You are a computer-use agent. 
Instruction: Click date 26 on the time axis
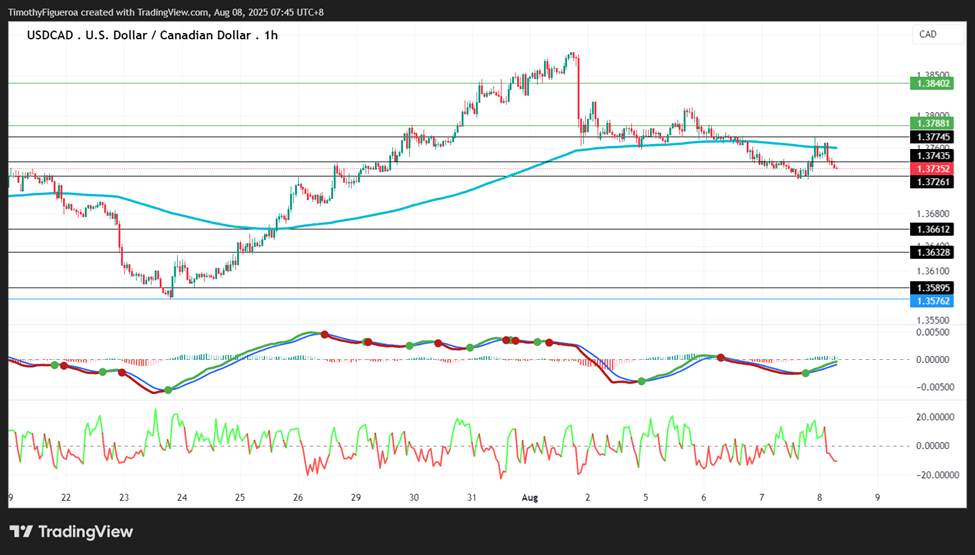click(298, 498)
